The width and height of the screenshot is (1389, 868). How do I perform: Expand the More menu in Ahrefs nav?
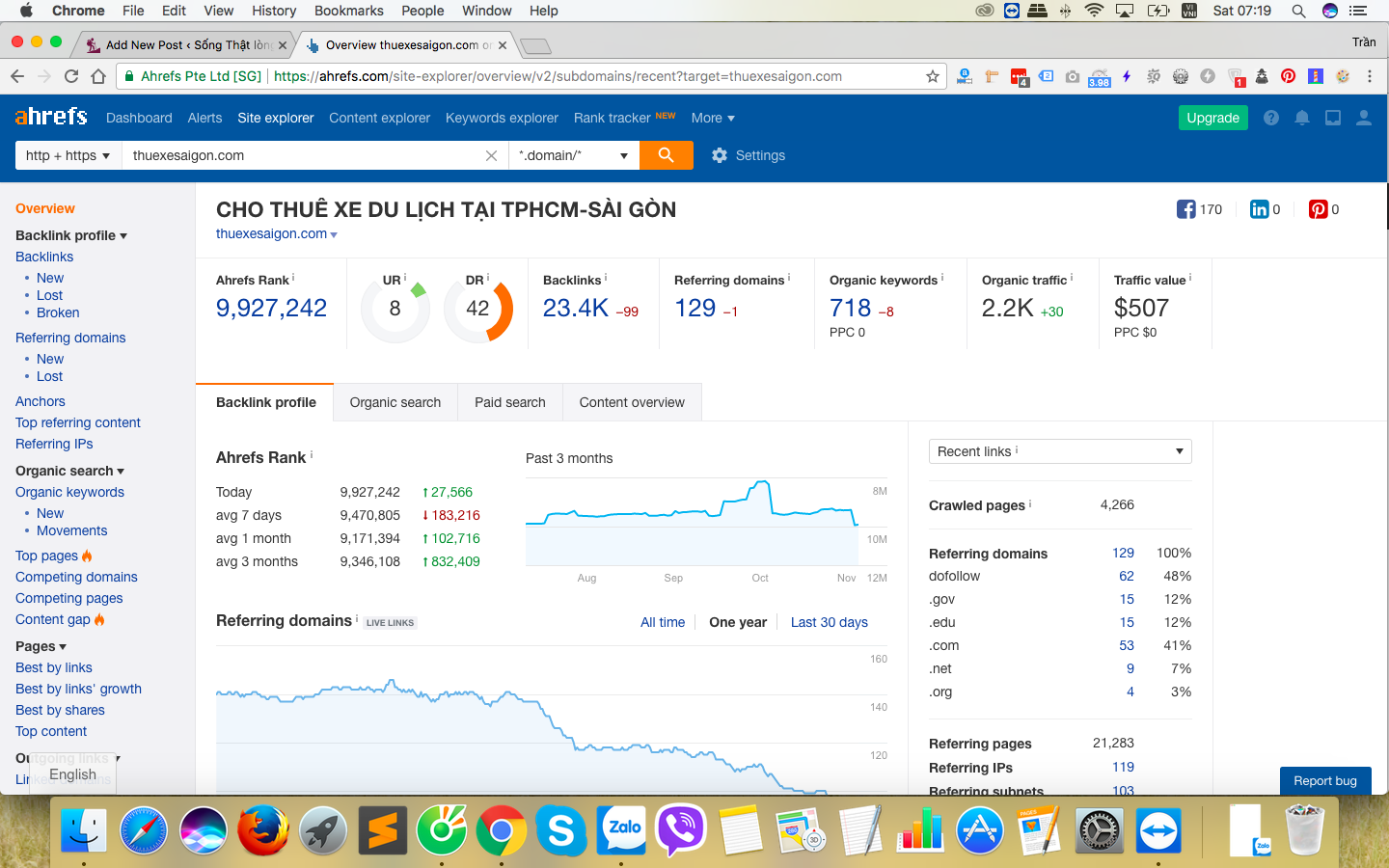coord(713,118)
